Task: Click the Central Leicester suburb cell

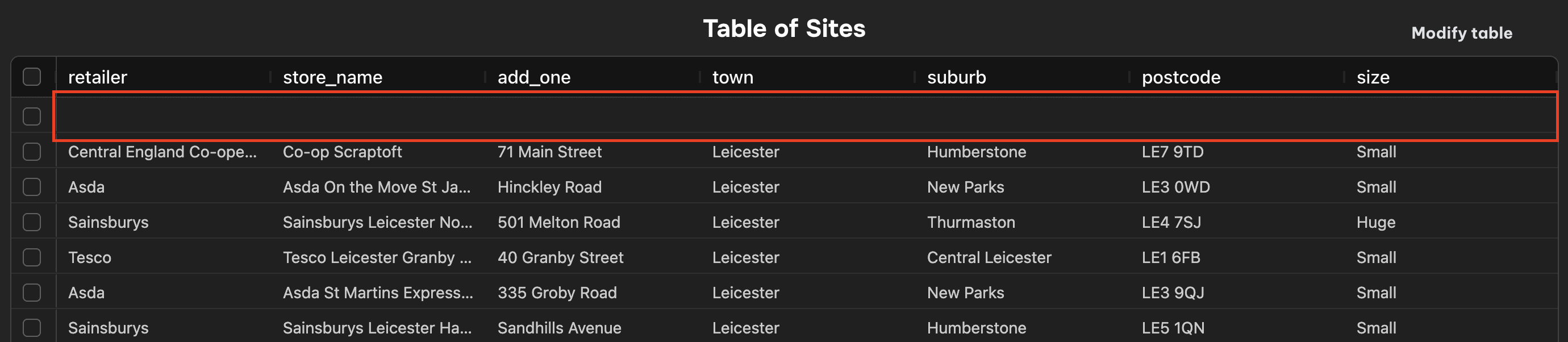Action: click(989, 257)
